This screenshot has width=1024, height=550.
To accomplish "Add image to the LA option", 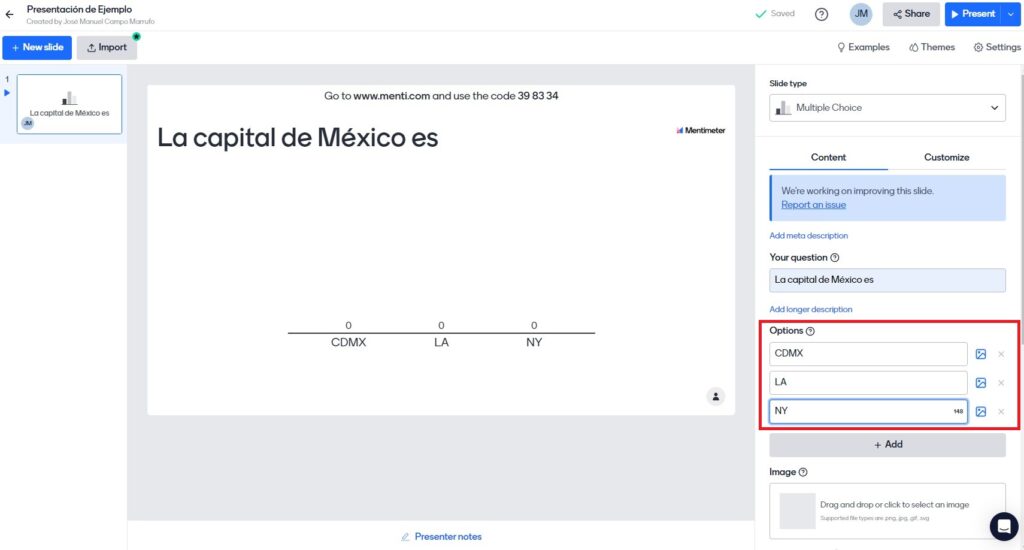I will [x=981, y=383].
